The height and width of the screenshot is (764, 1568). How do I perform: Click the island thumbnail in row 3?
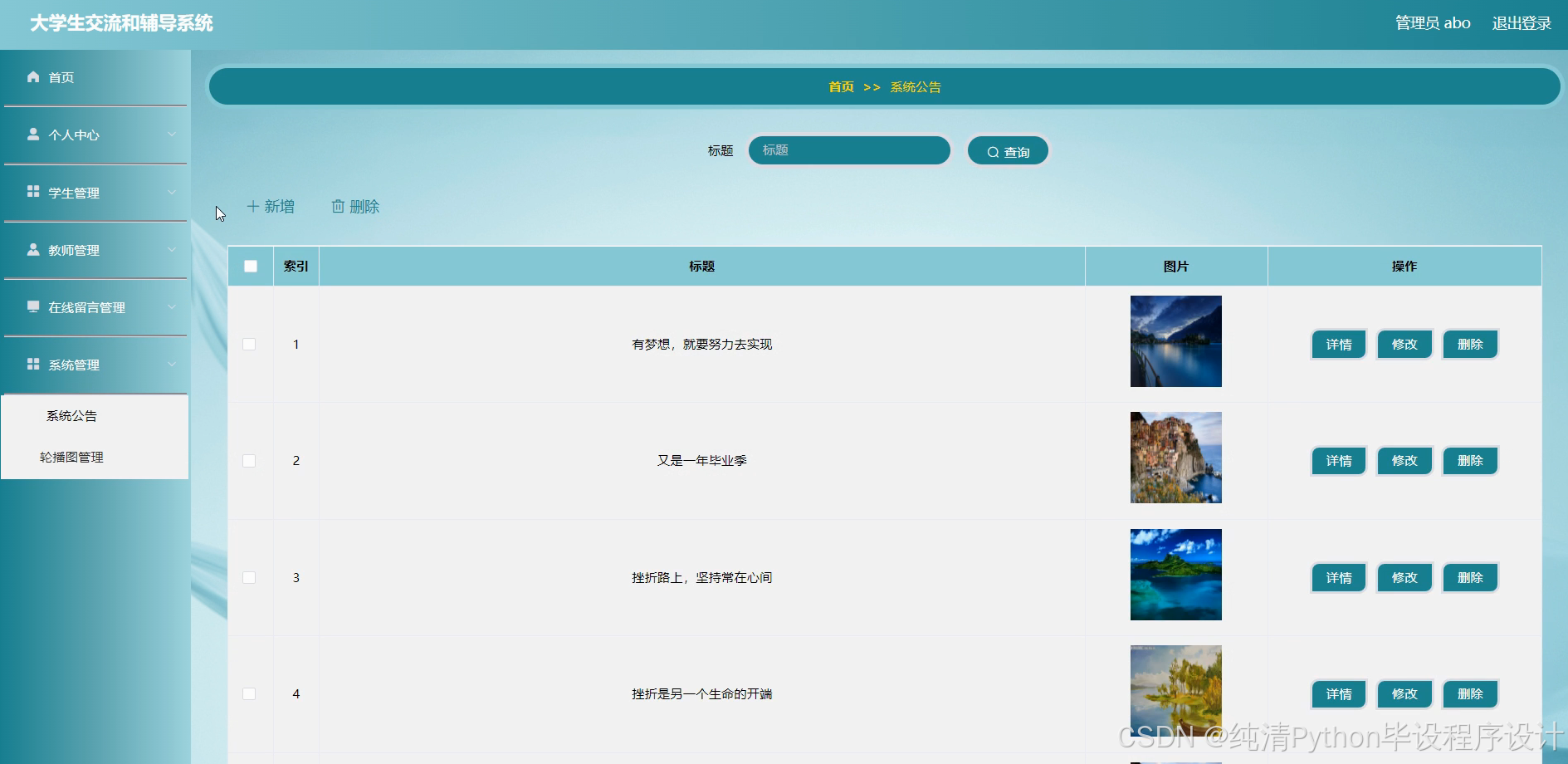point(1176,575)
